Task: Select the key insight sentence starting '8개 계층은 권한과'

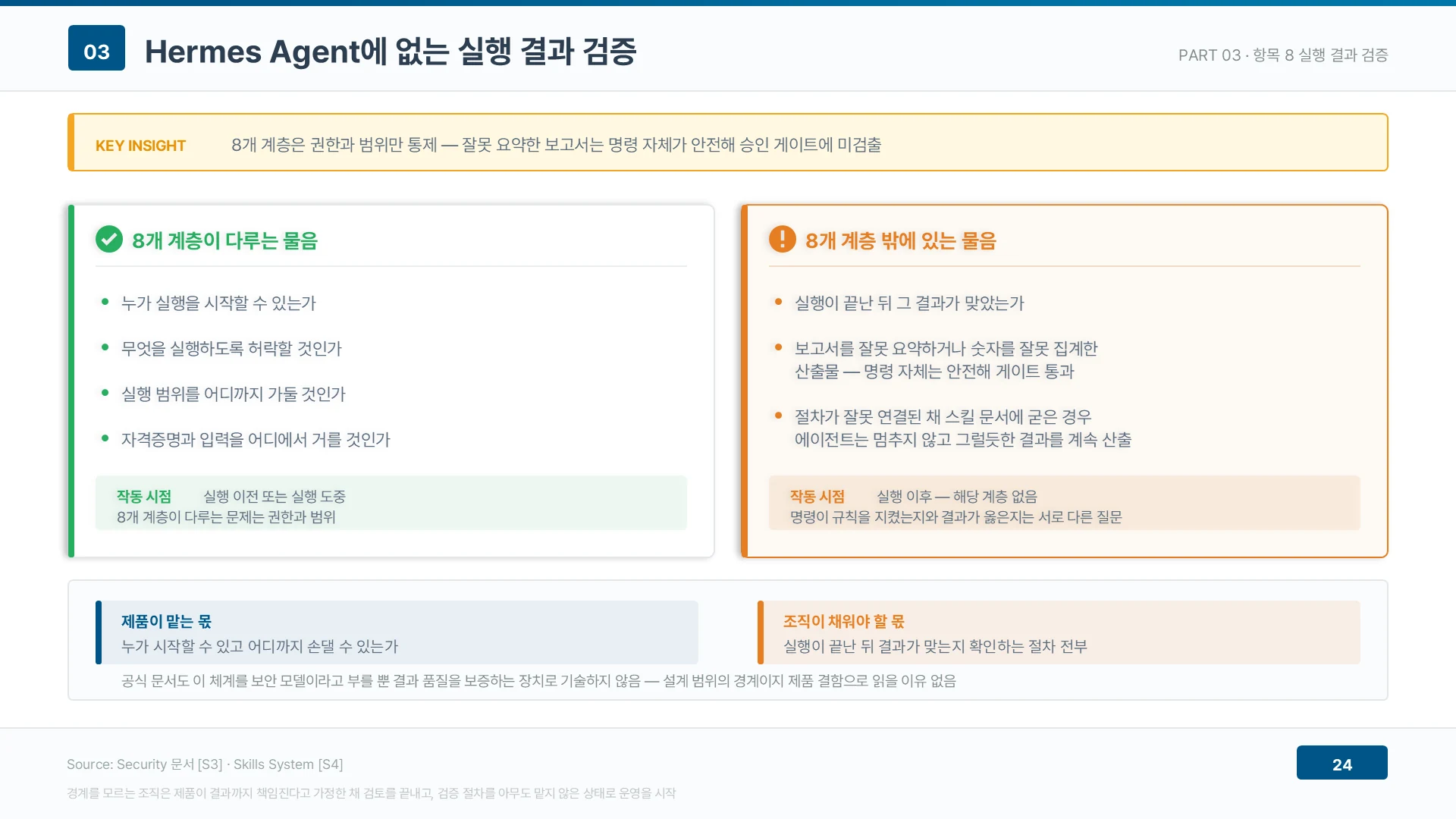Action: tap(557, 145)
